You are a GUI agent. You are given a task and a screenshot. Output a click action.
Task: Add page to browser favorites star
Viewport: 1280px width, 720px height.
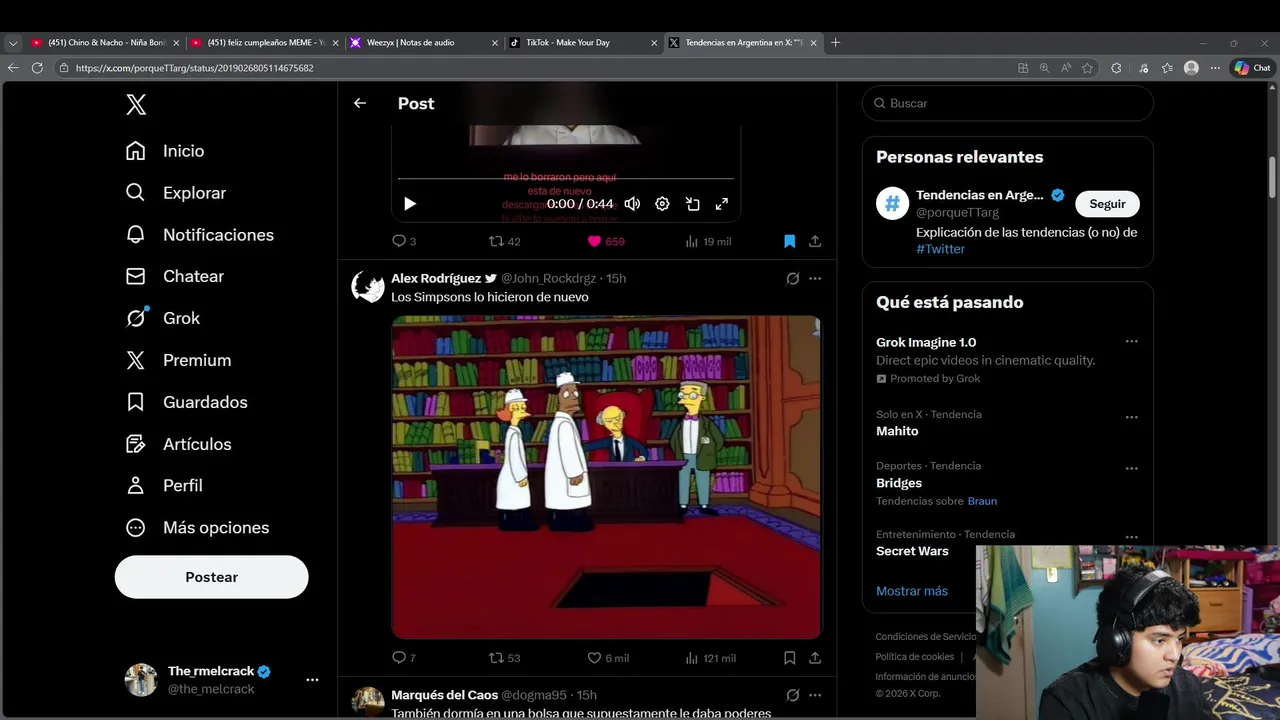tap(1088, 68)
